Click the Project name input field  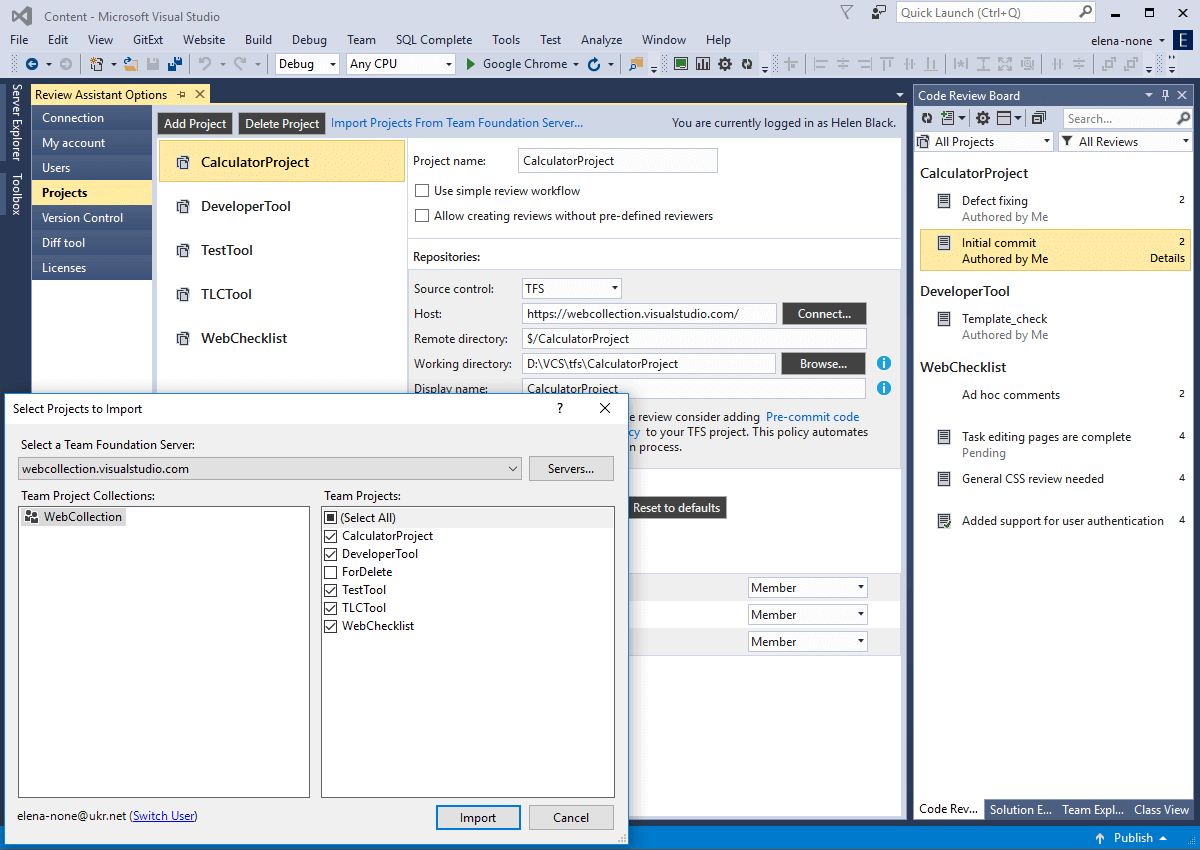[x=618, y=161]
